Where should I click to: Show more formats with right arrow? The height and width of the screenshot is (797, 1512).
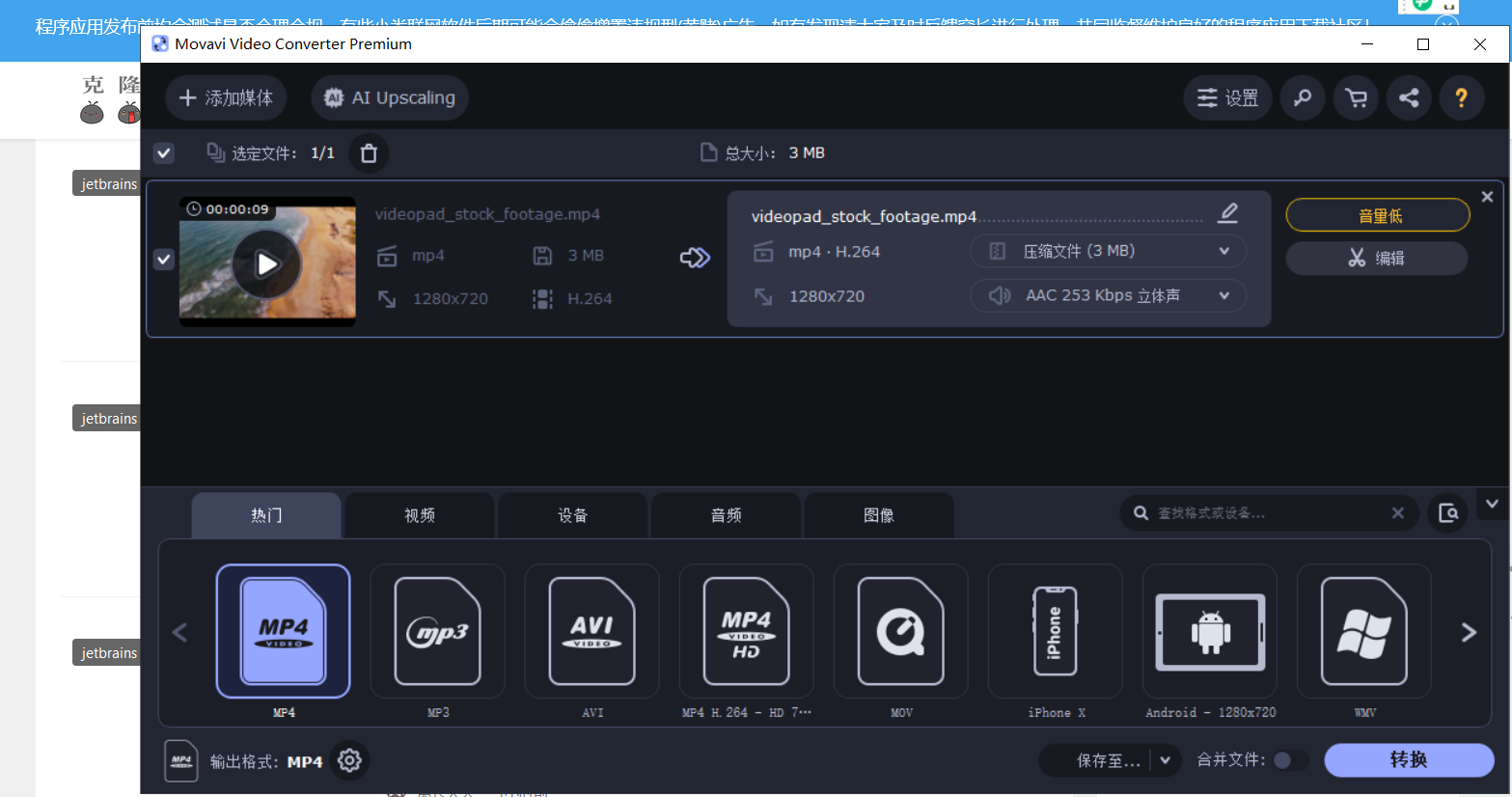click(1469, 632)
